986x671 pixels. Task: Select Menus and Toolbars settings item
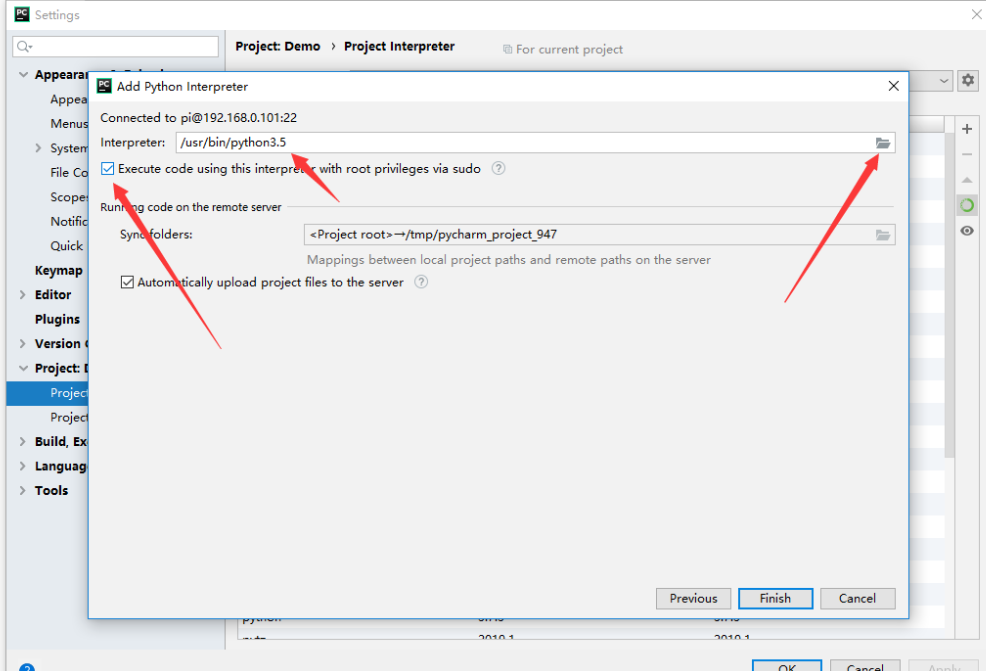pos(69,123)
